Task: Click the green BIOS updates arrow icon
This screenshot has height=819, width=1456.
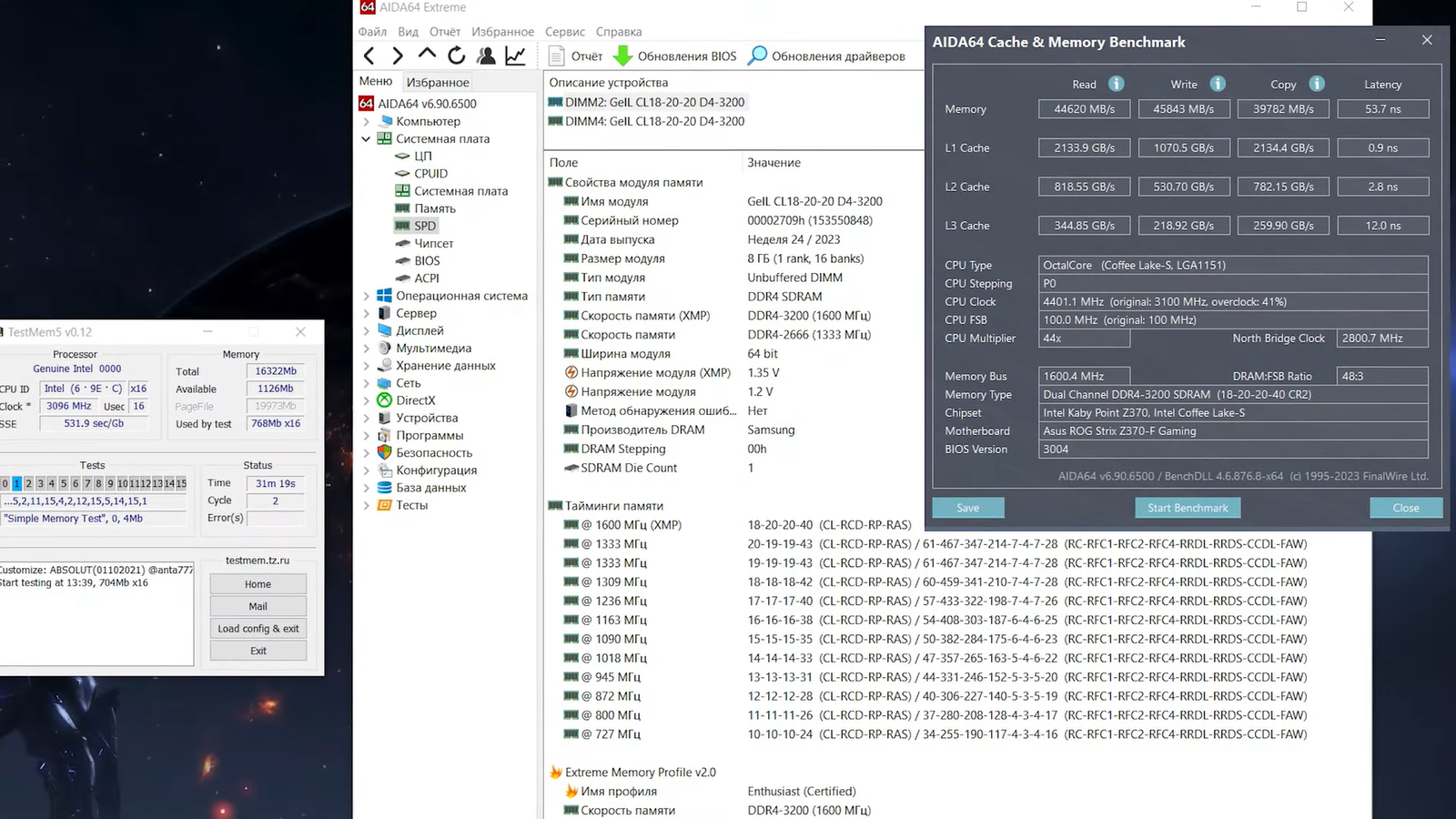Action: [622, 56]
